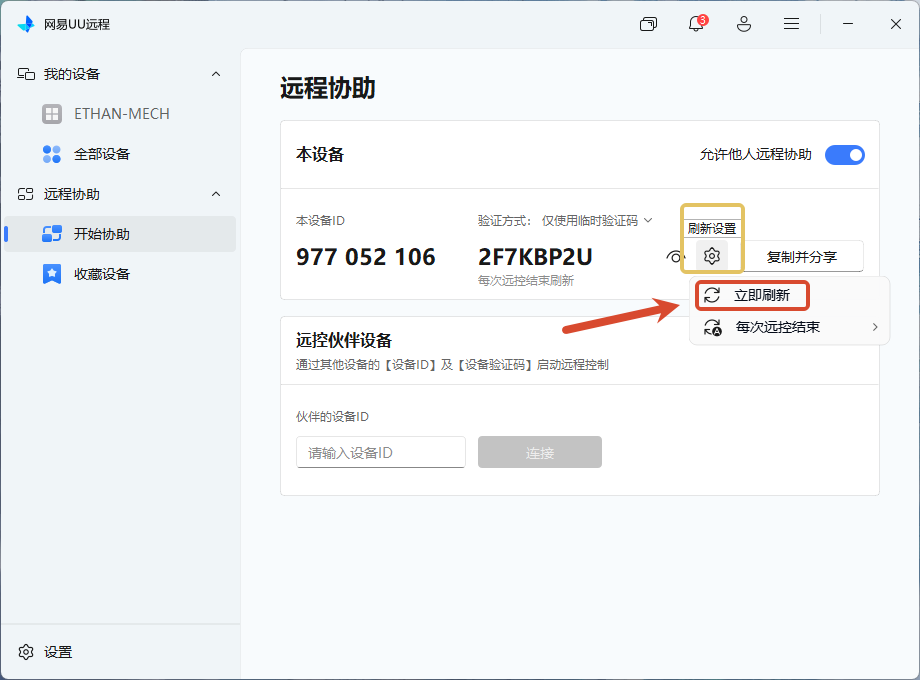Go to 开始协助 page
This screenshot has width=920, height=680.
coord(120,234)
